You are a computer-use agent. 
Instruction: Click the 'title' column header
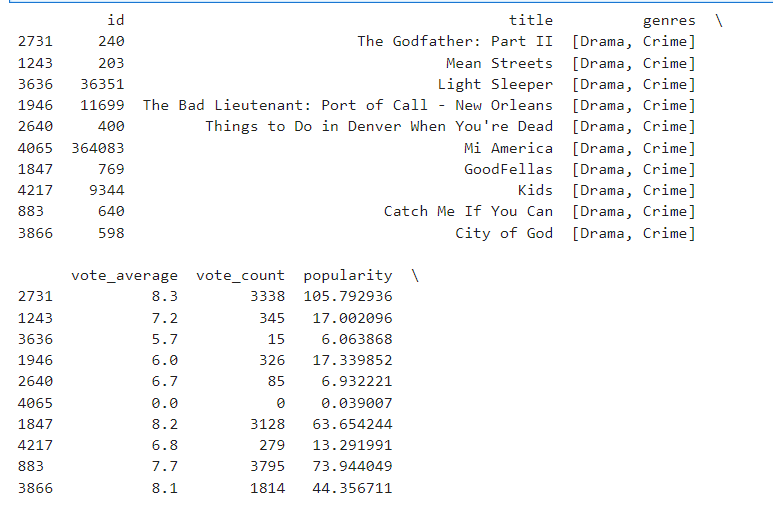(531, 20)
